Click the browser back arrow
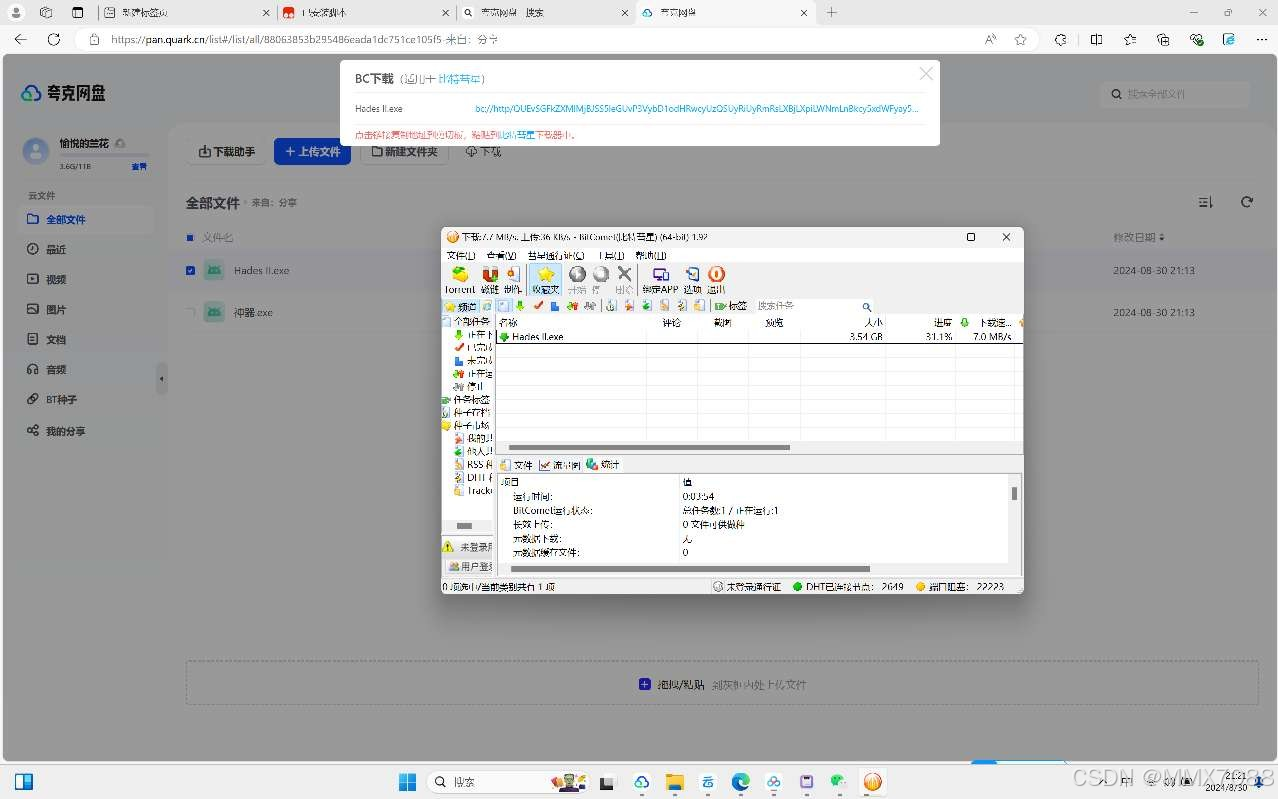1278x799 pixels. pos(20,39)
